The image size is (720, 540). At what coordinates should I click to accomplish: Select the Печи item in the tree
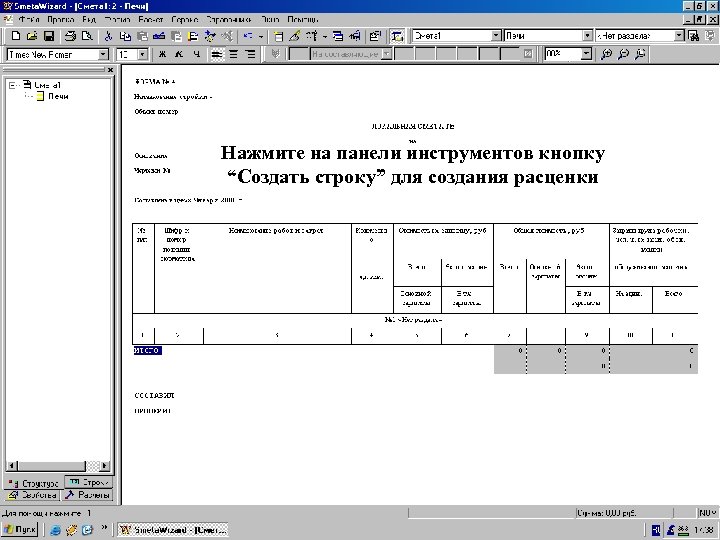tap(58, 96)
